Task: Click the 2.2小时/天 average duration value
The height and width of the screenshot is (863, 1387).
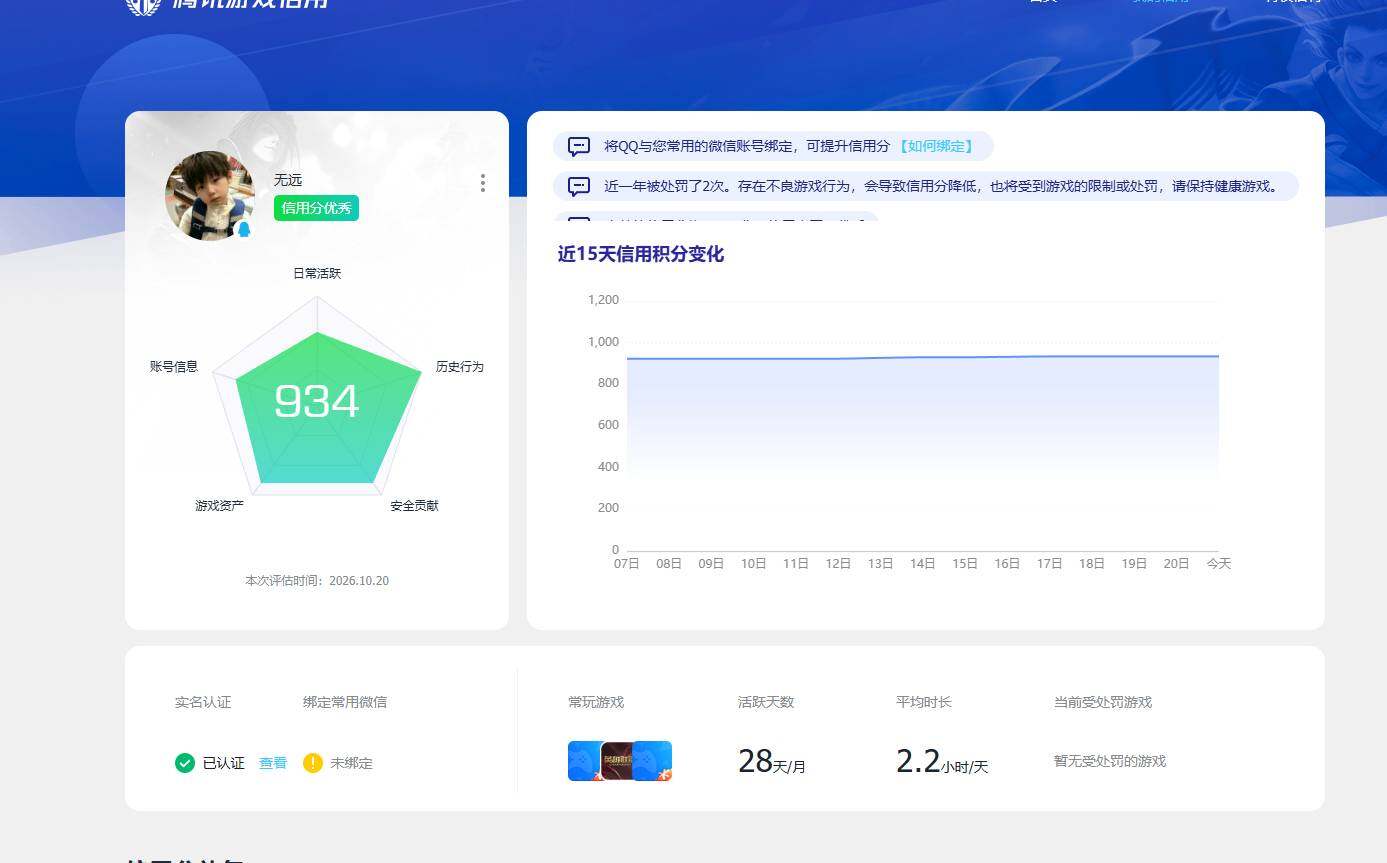Action: 942,762
